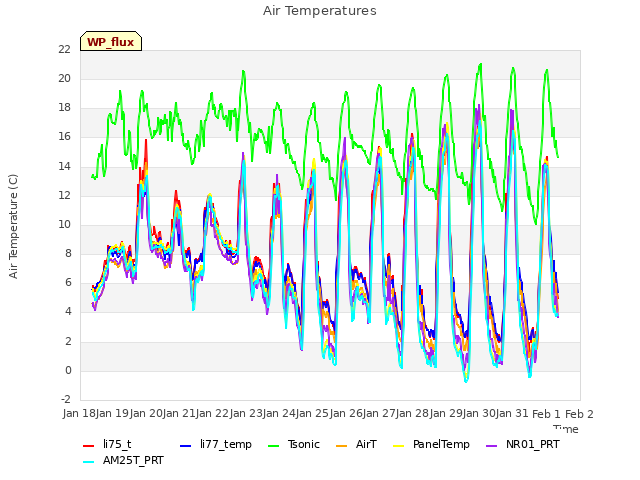Click the Time x-axis title
This screenshot has width=640, height=480.
click(x=566, y=429)
